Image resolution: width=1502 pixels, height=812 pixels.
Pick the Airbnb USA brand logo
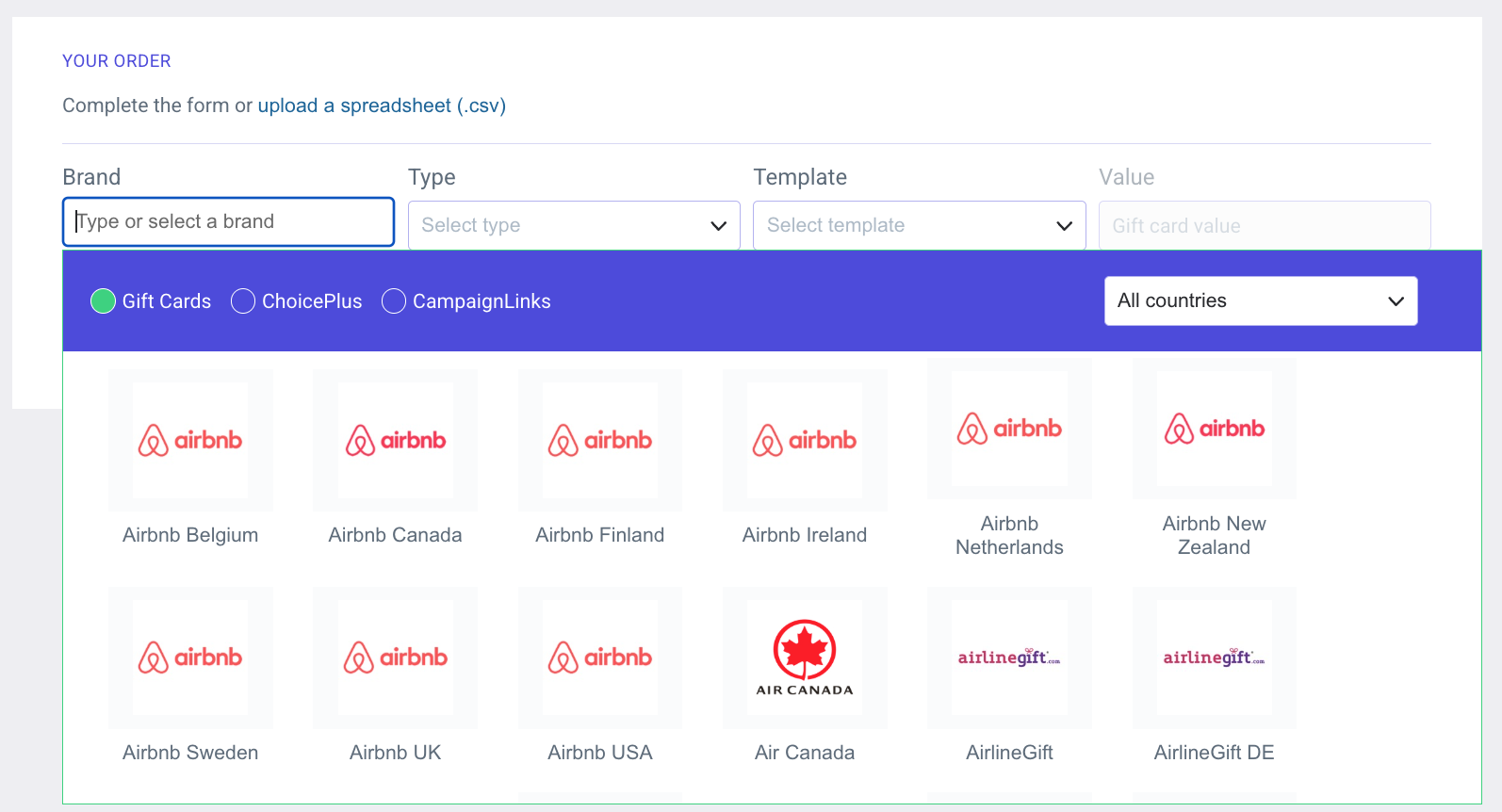point(599,658)
